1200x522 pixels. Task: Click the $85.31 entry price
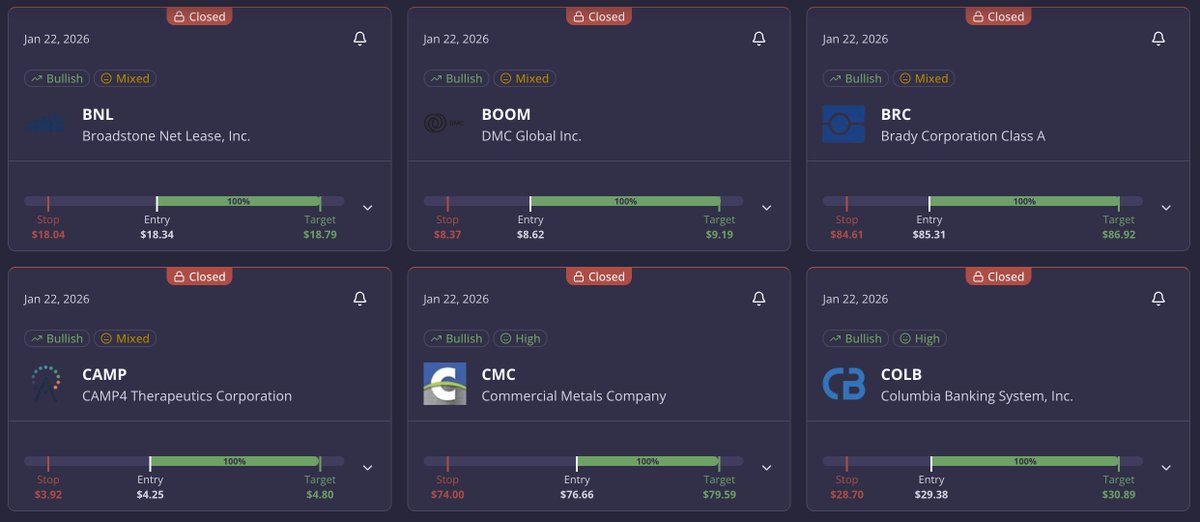click(930, 235)
